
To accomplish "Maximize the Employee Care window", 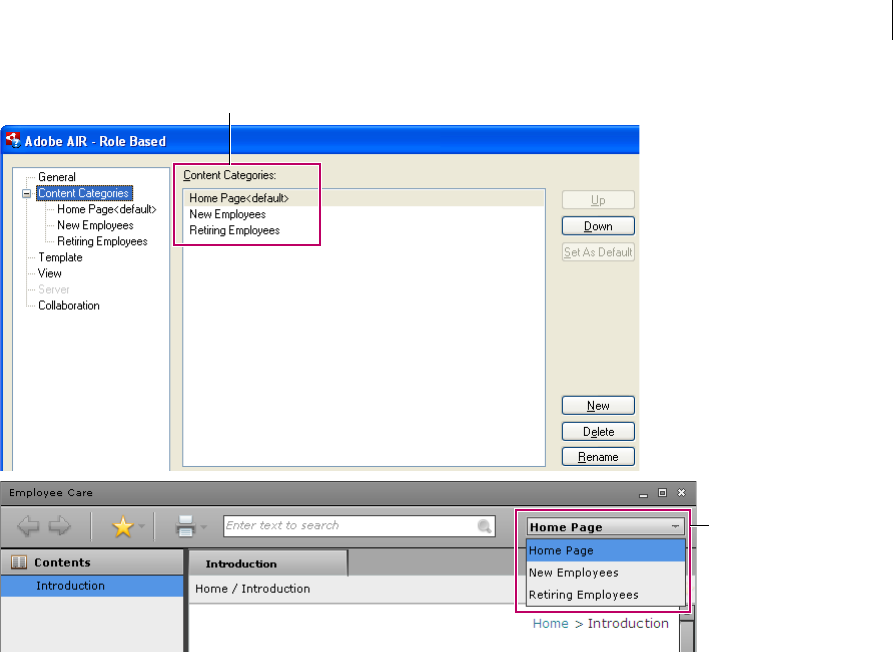I will 662,493.
